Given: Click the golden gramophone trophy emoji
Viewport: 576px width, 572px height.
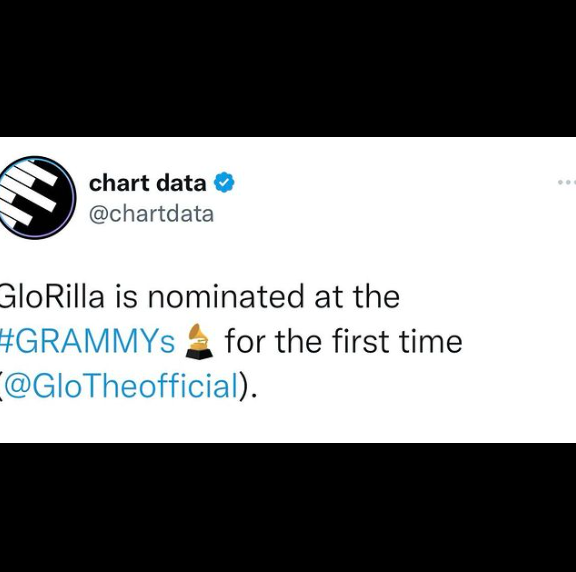Looking at the screenshot, I should point(199,341).
